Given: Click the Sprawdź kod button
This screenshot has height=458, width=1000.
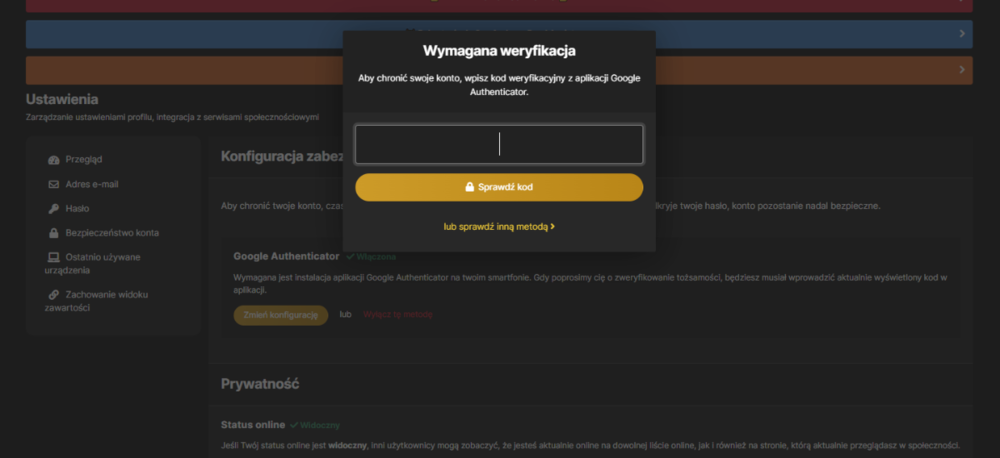Looking at the screenshot, I should [x=499, y=187].
